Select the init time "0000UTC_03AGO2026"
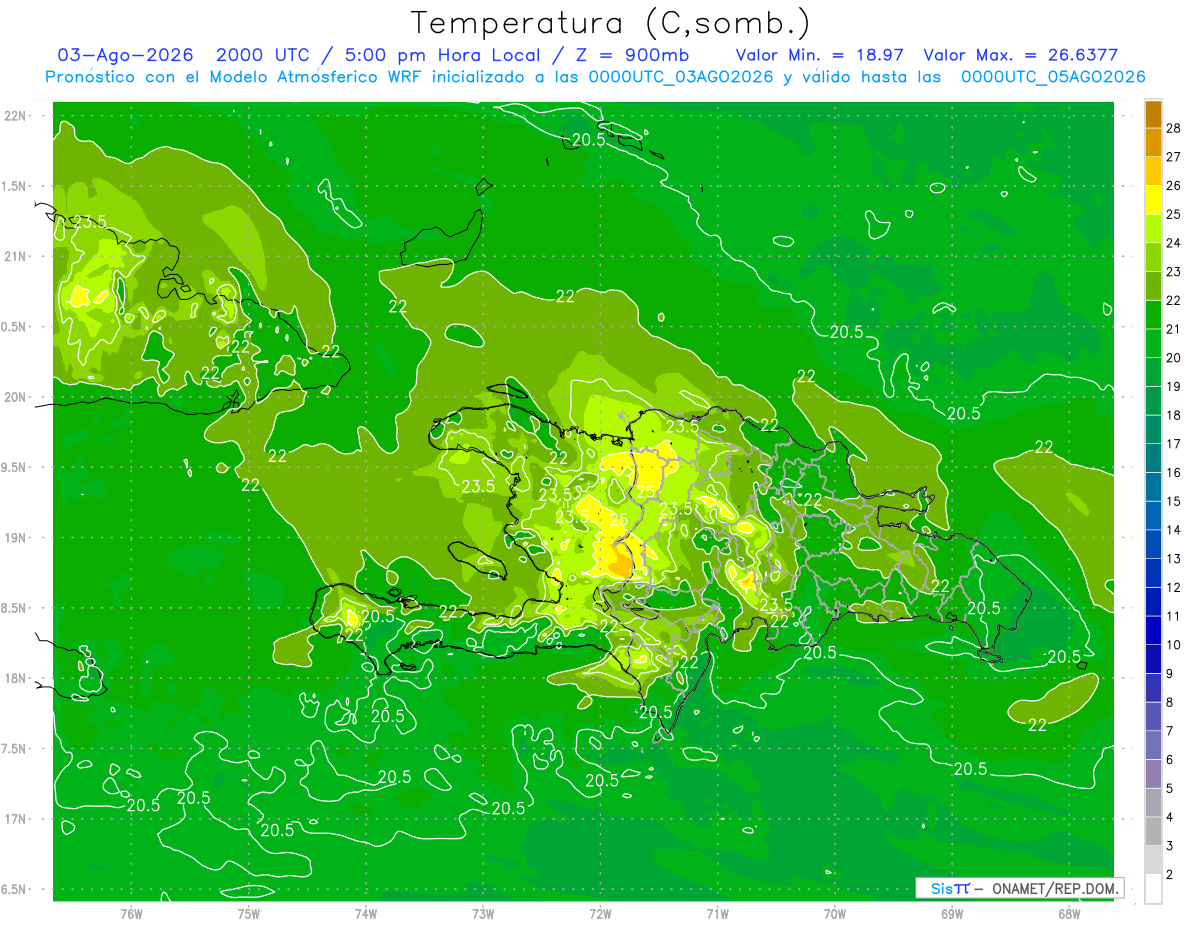 pyautogui.click(x=681, y=77)
